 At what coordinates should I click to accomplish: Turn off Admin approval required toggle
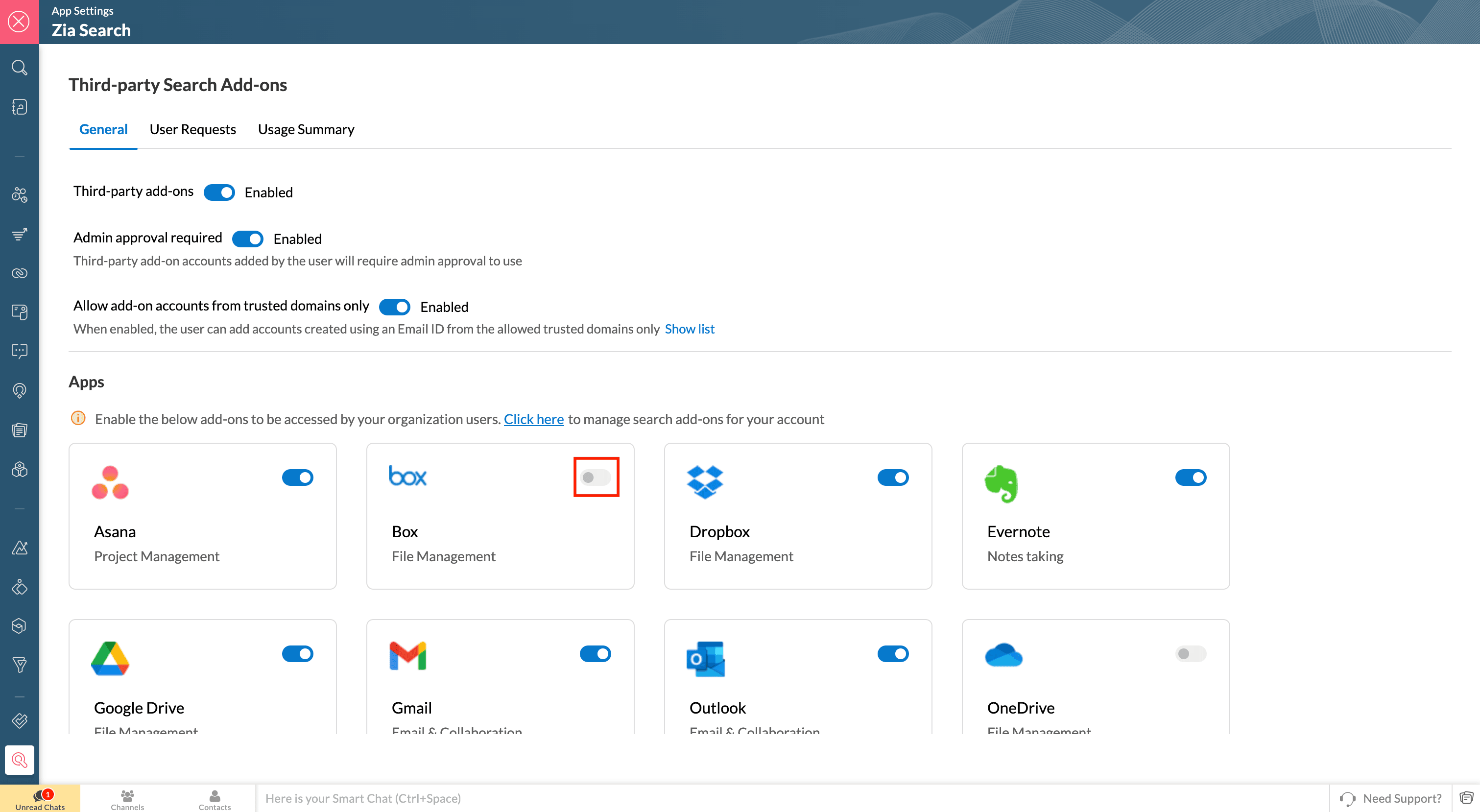pyautogui.click(x=248, y=239)
